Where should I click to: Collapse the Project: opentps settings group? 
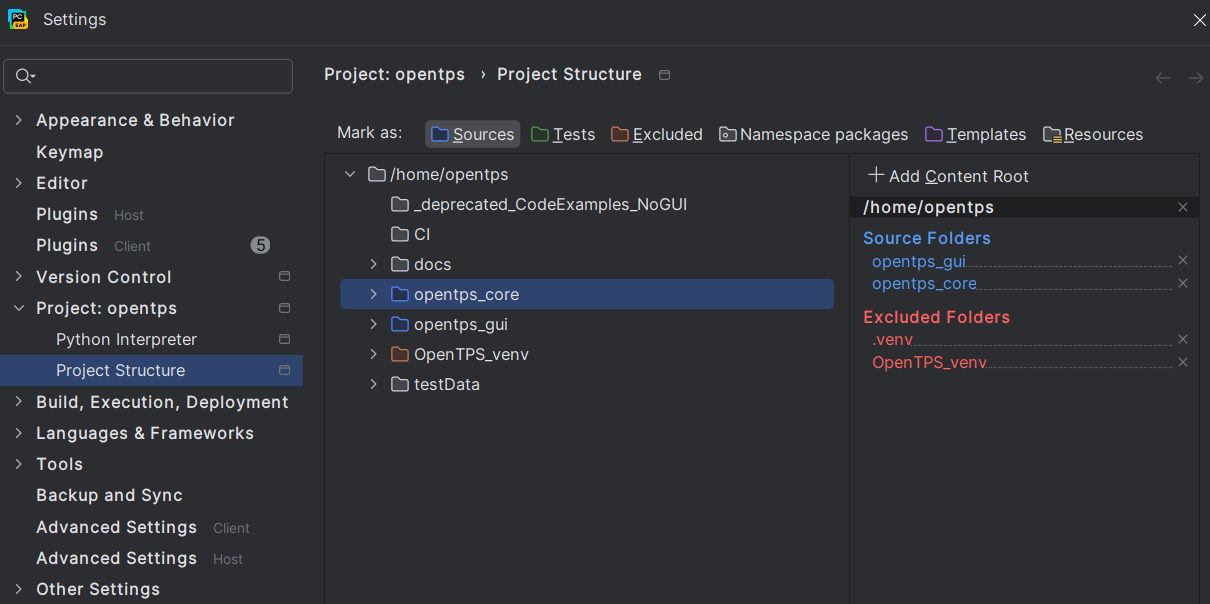tap(19, 308)
